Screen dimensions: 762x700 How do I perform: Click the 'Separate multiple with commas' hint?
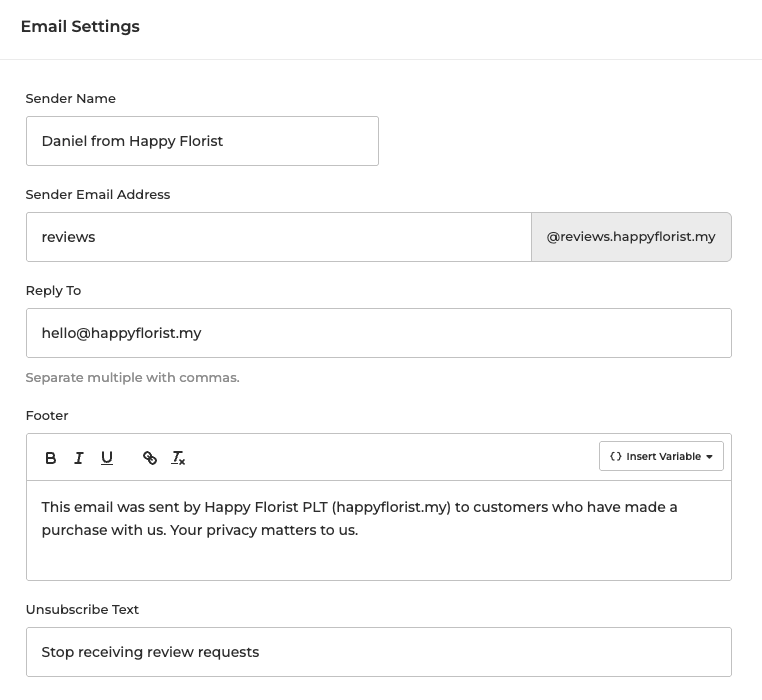click(132, 378)
